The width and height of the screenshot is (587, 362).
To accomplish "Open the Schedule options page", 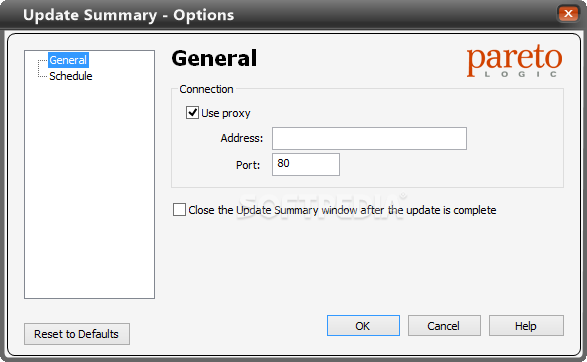I will pyautogui.click(x=71, y=76).
